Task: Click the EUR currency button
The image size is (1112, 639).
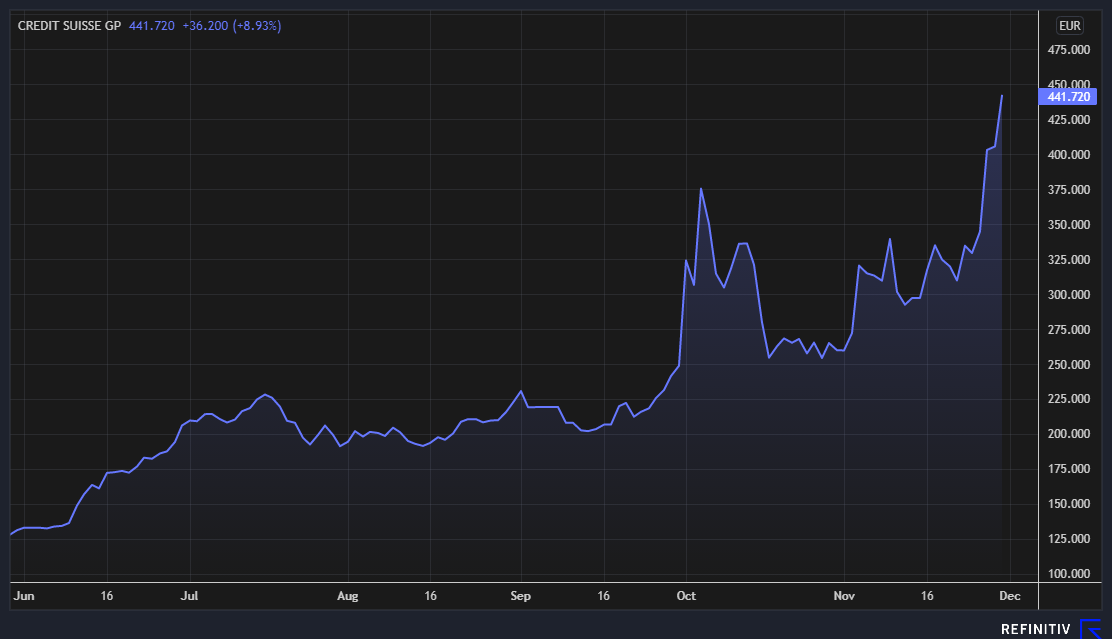Action: 1069,26
